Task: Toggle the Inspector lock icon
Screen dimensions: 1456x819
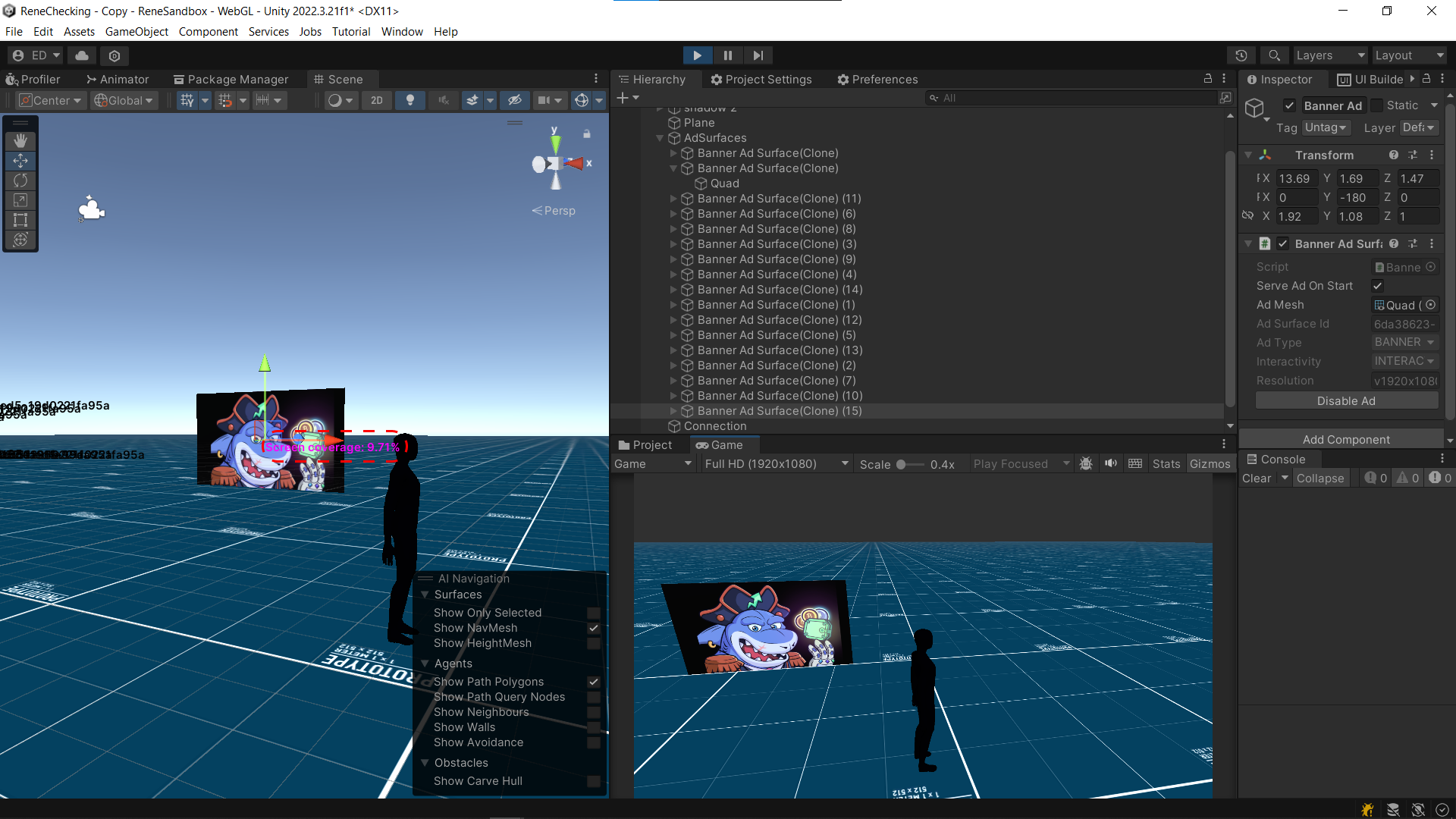Action: click(x=1426, y=79)
